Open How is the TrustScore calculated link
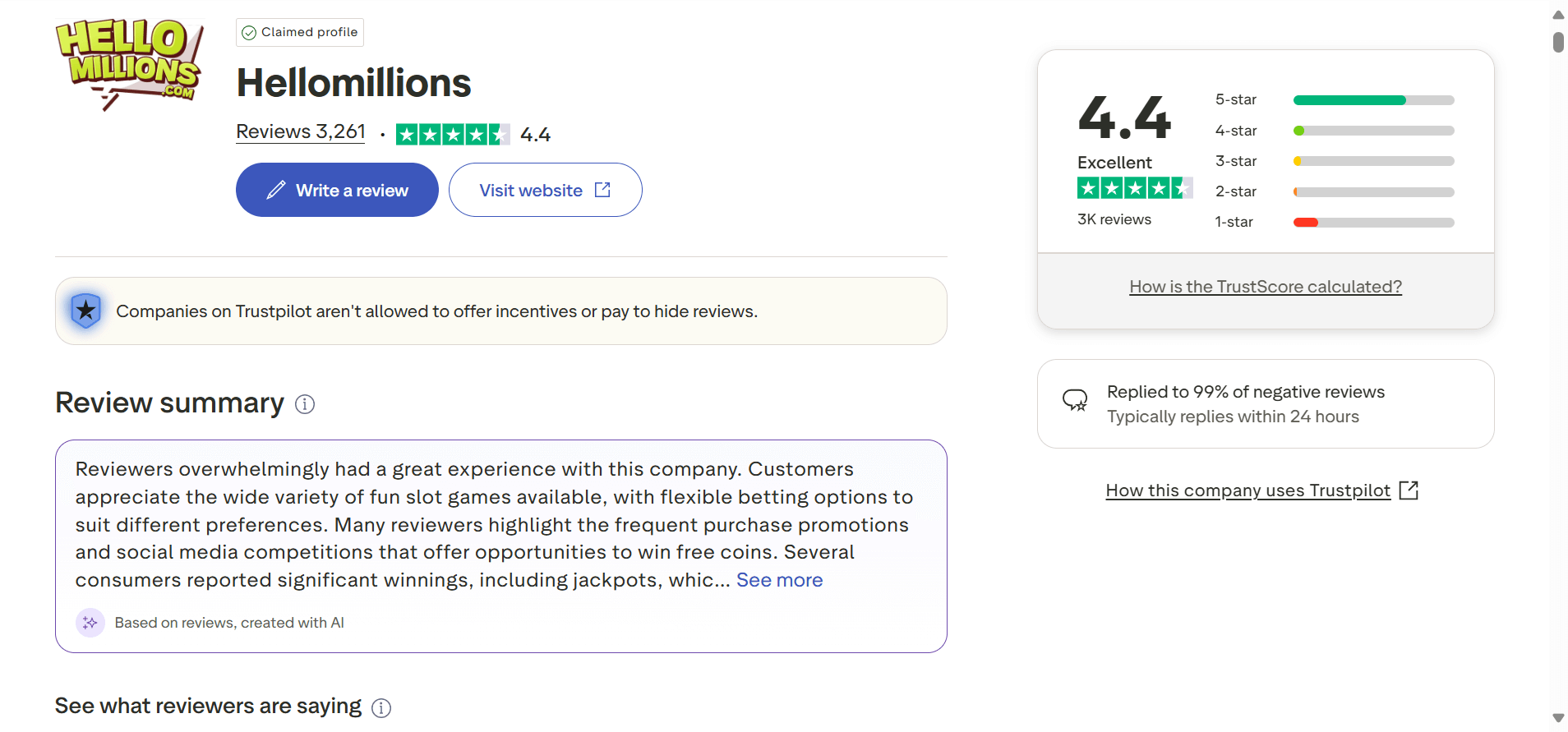The image size is (1568, 732). pos(1266,287)
